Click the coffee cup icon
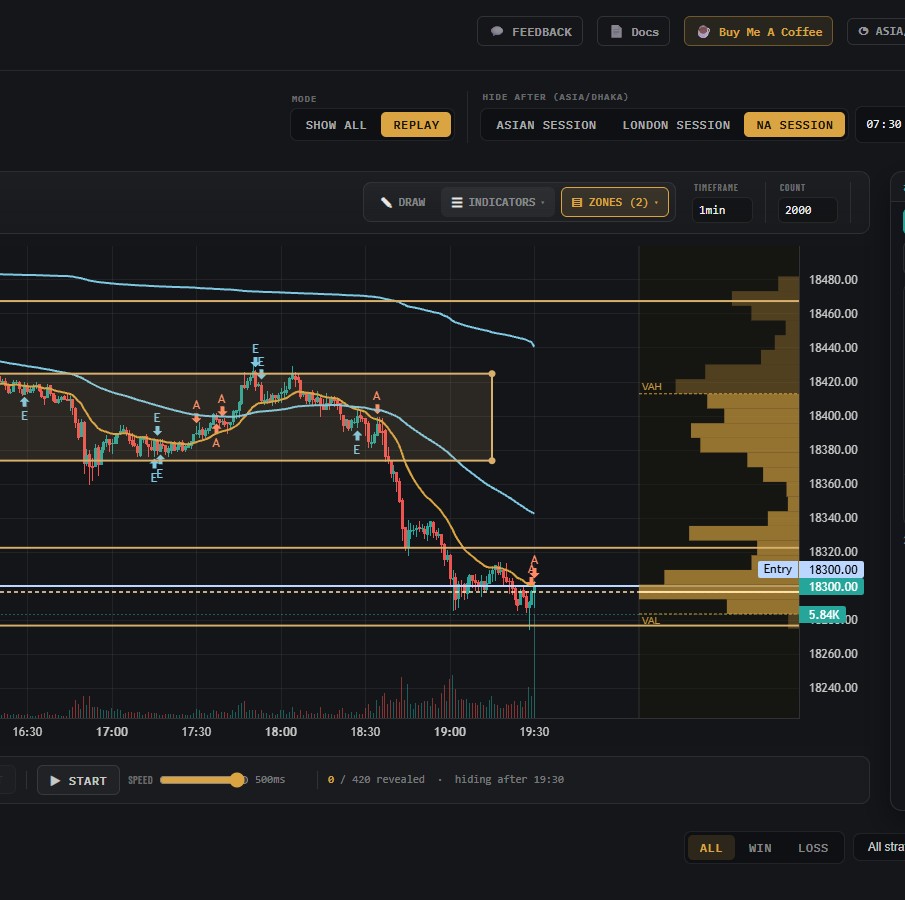Screen dimensions: 905x900 click(704, 32)
